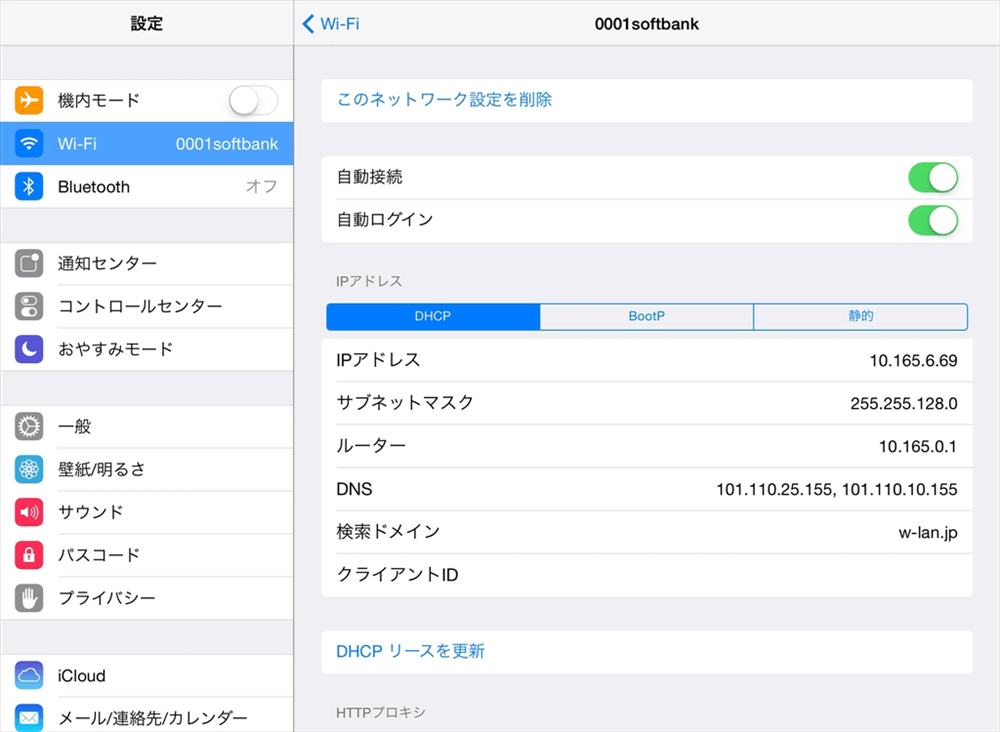This screenshot has width=1000, height=732.
Task: Disable Auto-Login (自動ログイン) switch
Action: click(932, 220)
